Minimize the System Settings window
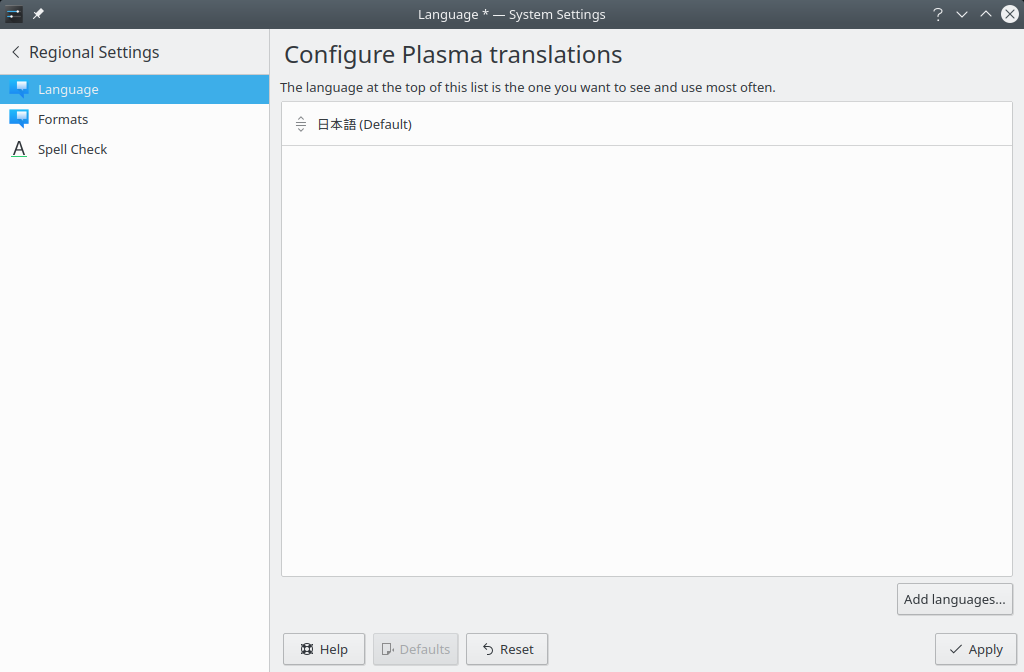Image resolution: width=1024 pixels, height=672 pixels. [x=962, y=14]
